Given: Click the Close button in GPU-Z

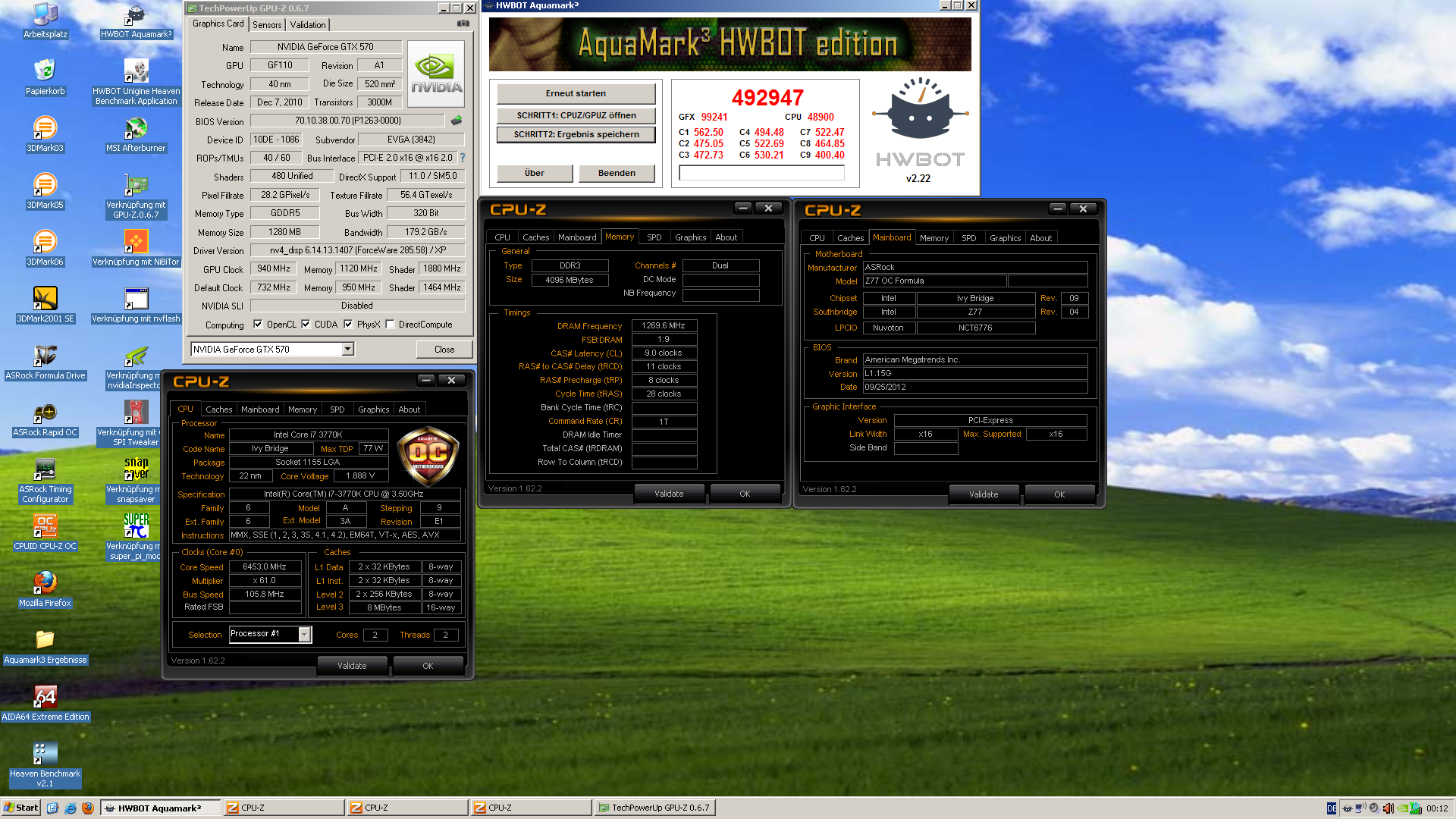Looking at the screenshot, I should pyautogui.click(x=444, y=350).
